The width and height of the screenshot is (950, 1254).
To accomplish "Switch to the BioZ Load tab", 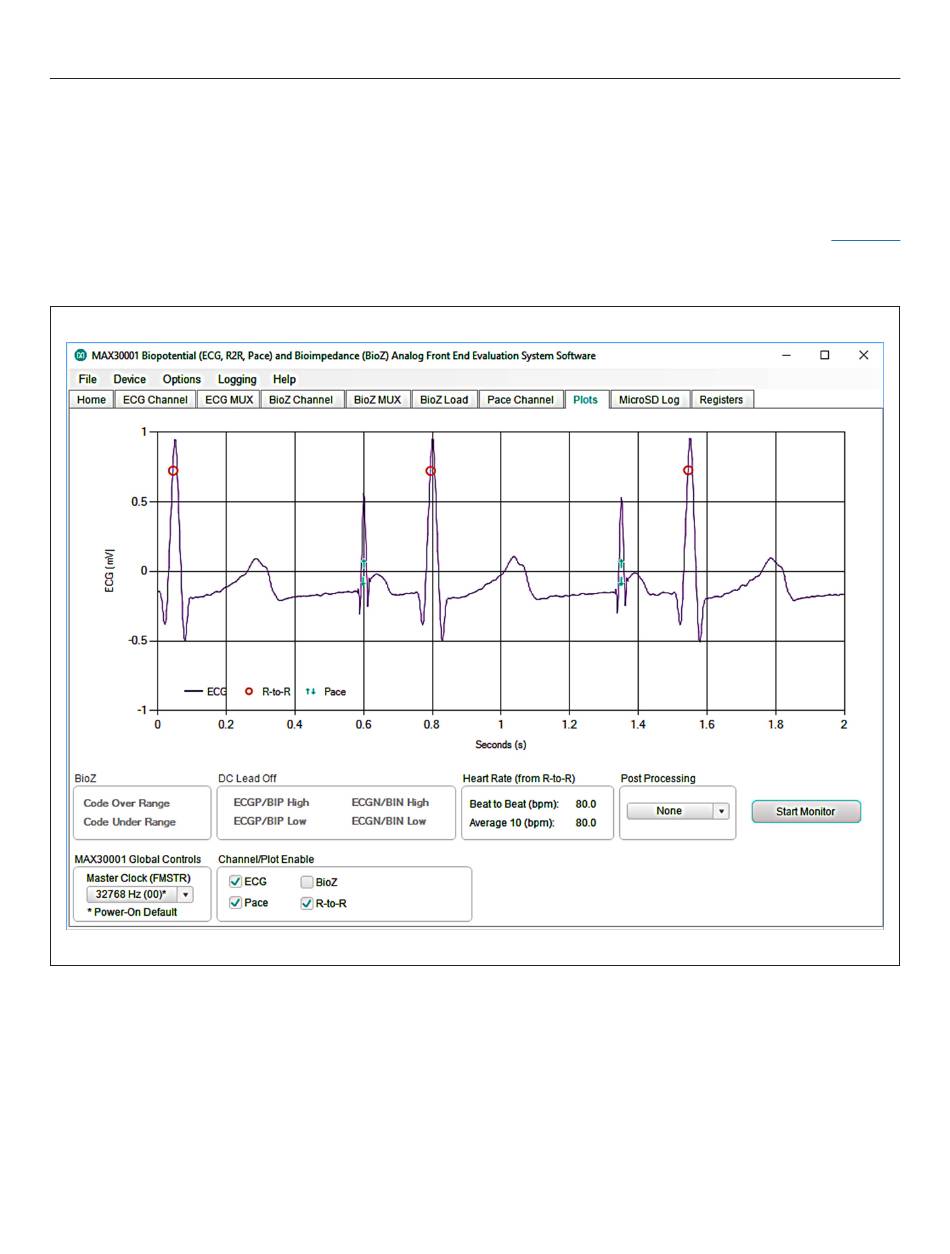I will tap(444, 400).
